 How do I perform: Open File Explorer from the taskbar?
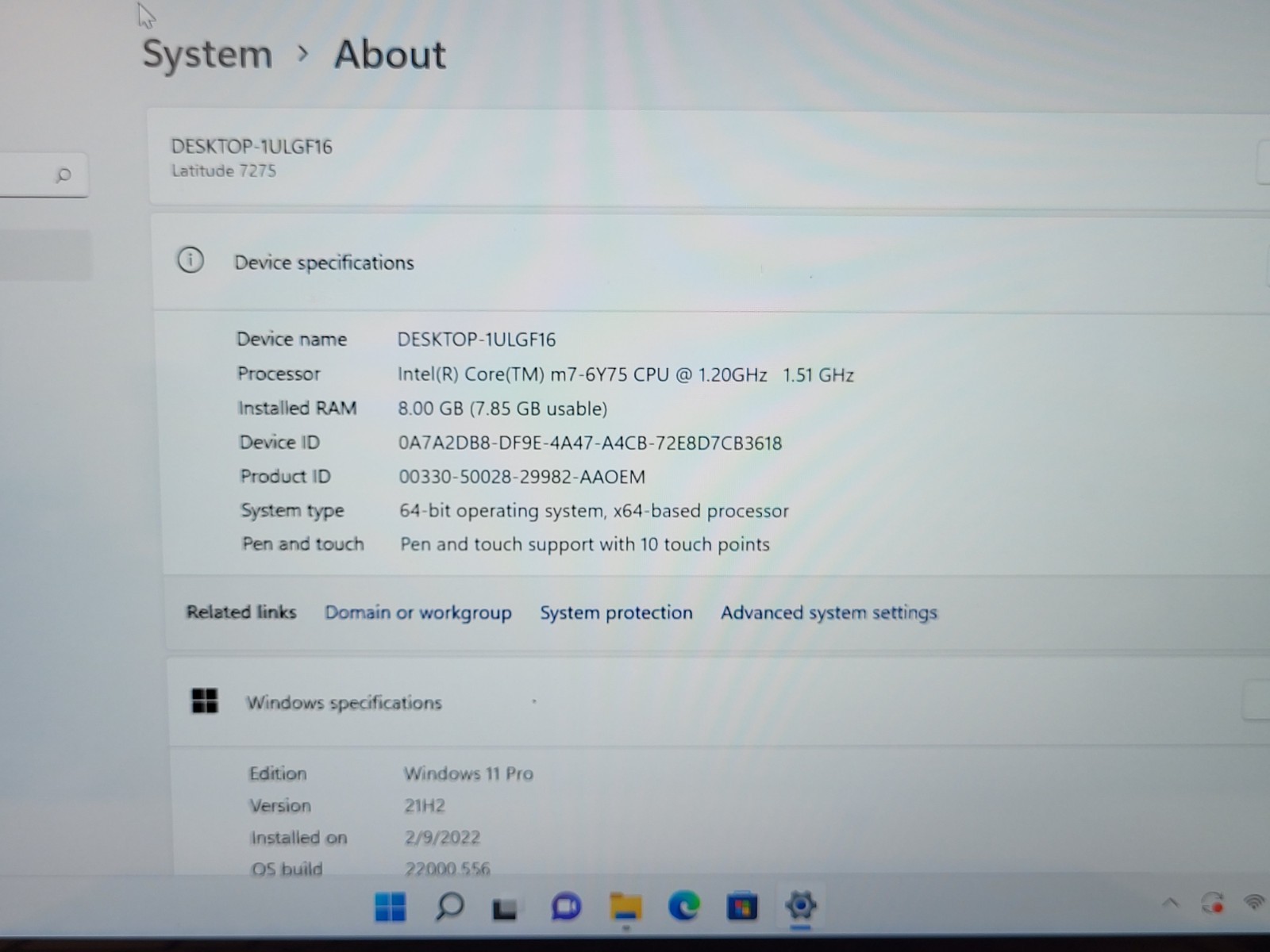pos(625,906)
